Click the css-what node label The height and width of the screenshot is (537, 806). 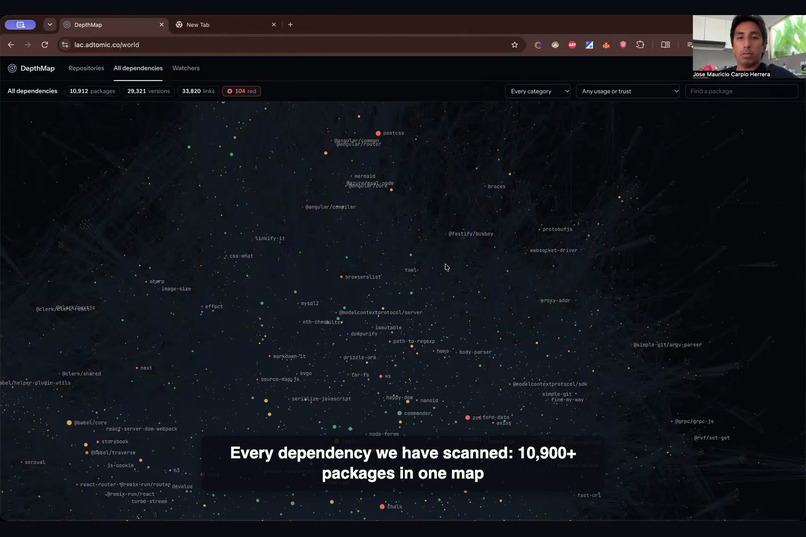coord(241,256)
